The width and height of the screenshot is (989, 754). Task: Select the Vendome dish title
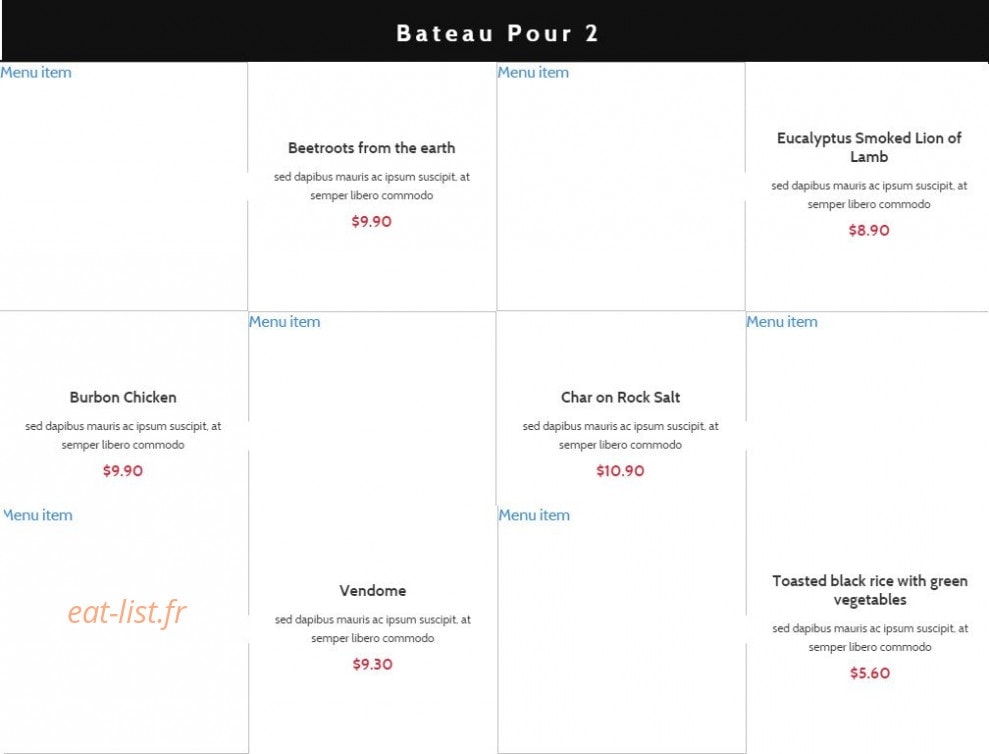pos(373,591)
